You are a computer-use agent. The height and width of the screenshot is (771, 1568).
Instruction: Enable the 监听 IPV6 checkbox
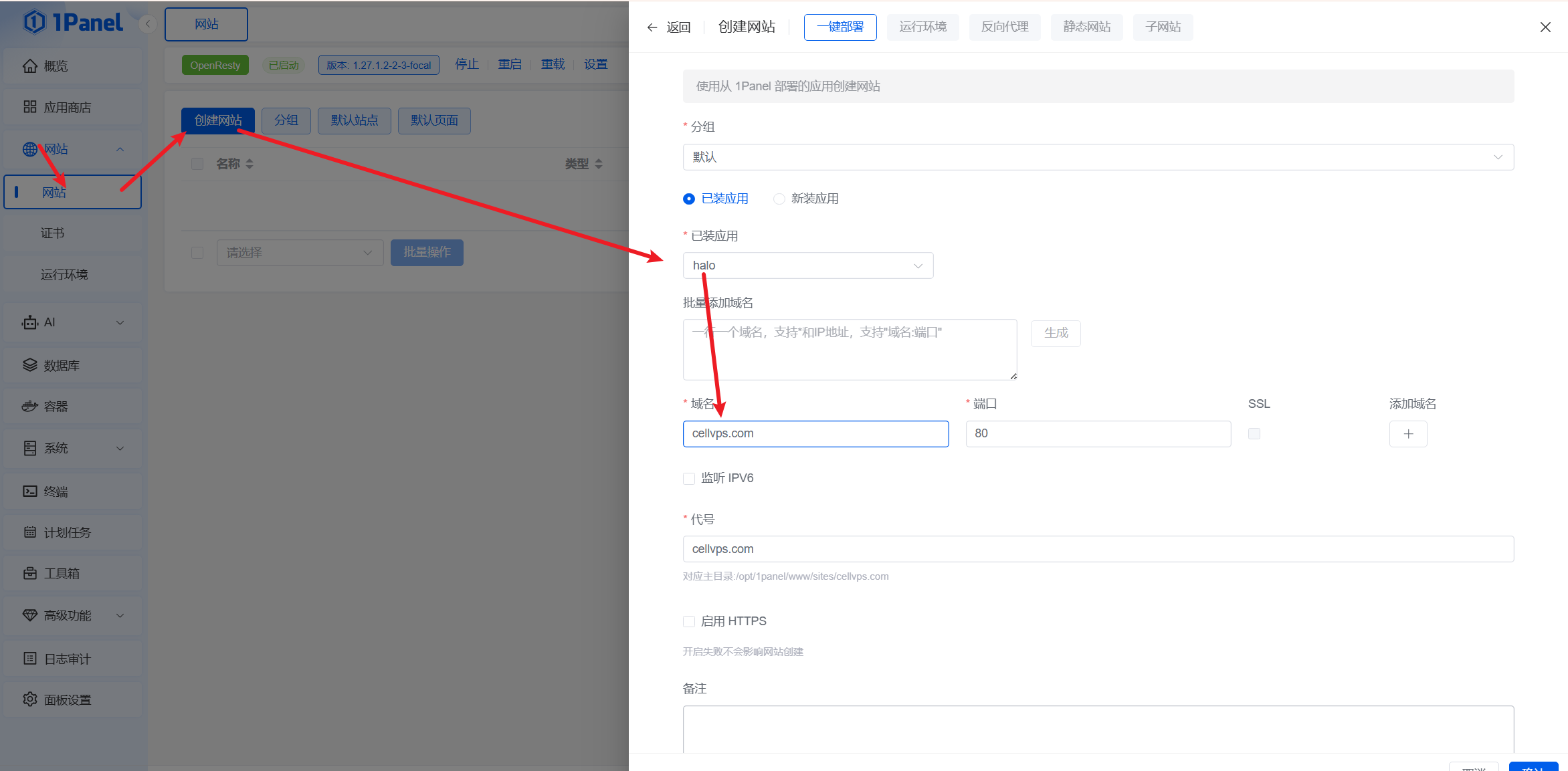689,479
